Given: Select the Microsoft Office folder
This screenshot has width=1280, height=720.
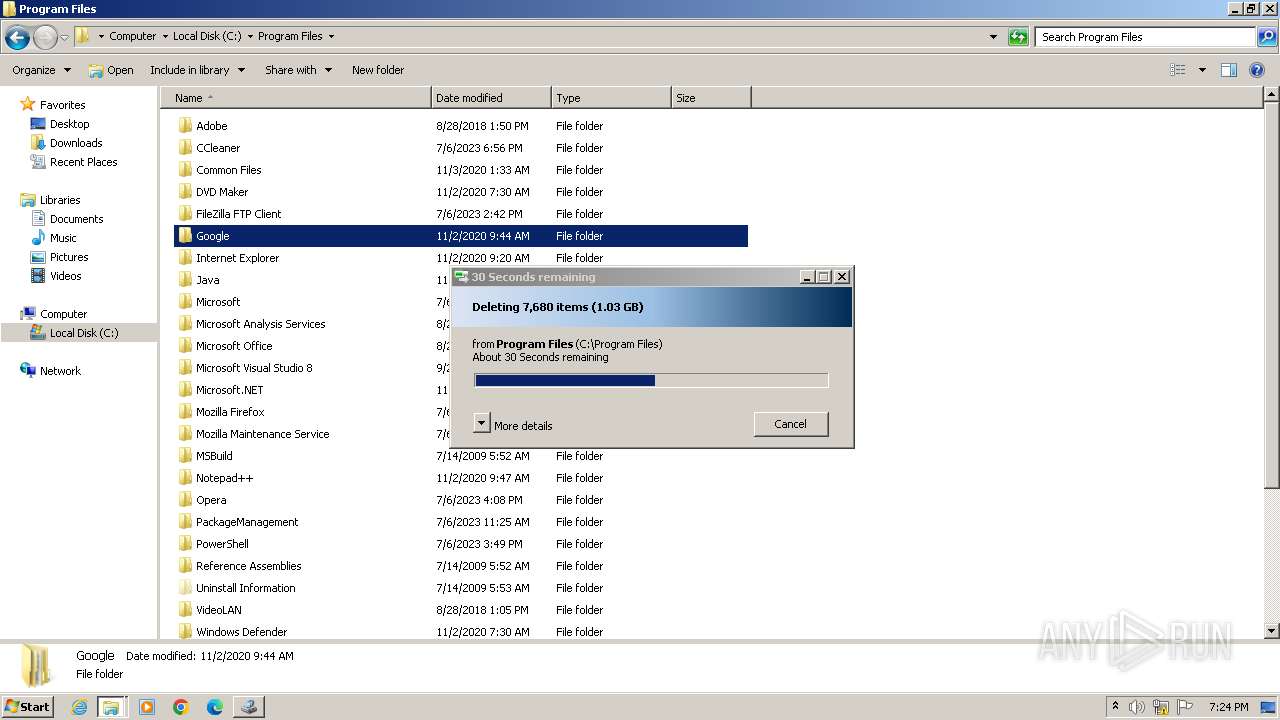Looking at the screenshot, I should click(234, 346).
